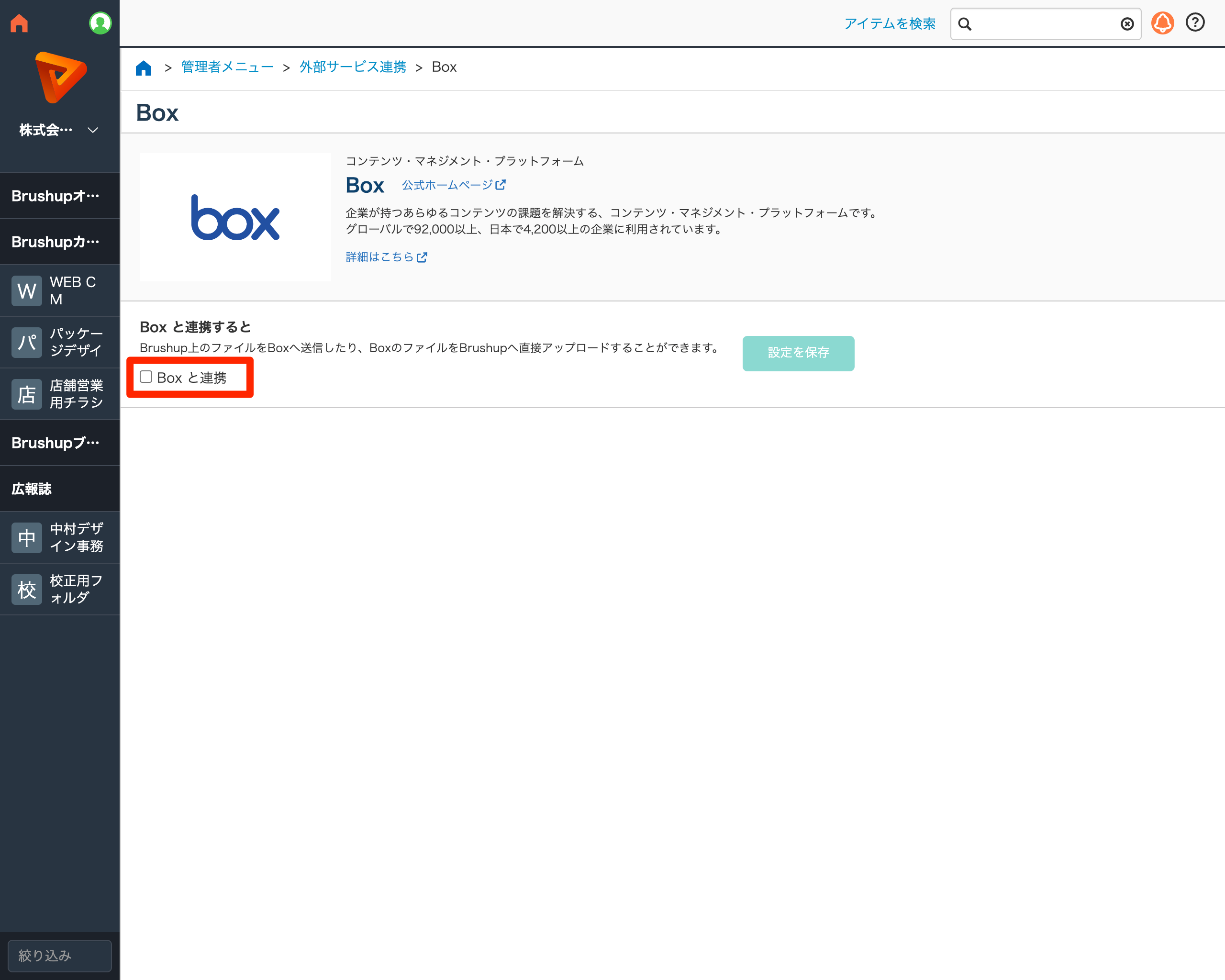Expand the 株式会… organization dropdown chevron
The height and width of the screenshot is (980, 1225).
93,130
